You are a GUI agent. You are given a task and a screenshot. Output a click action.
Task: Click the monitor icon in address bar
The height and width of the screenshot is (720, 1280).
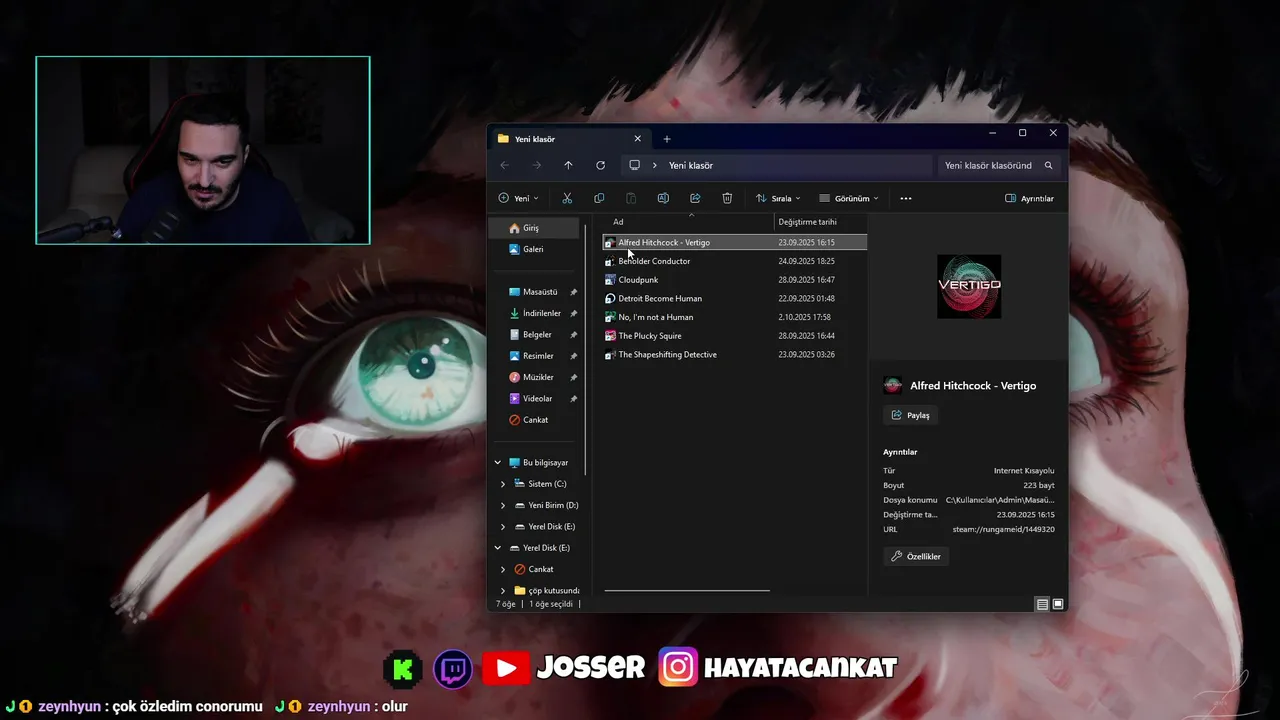[634, 165]
